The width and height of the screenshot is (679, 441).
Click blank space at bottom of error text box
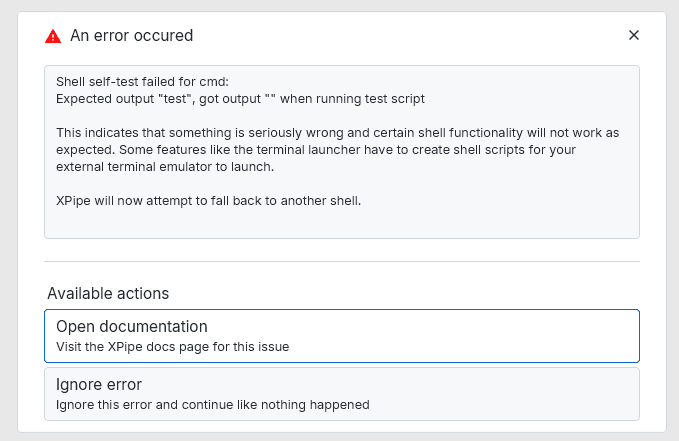tap(340, 225)
